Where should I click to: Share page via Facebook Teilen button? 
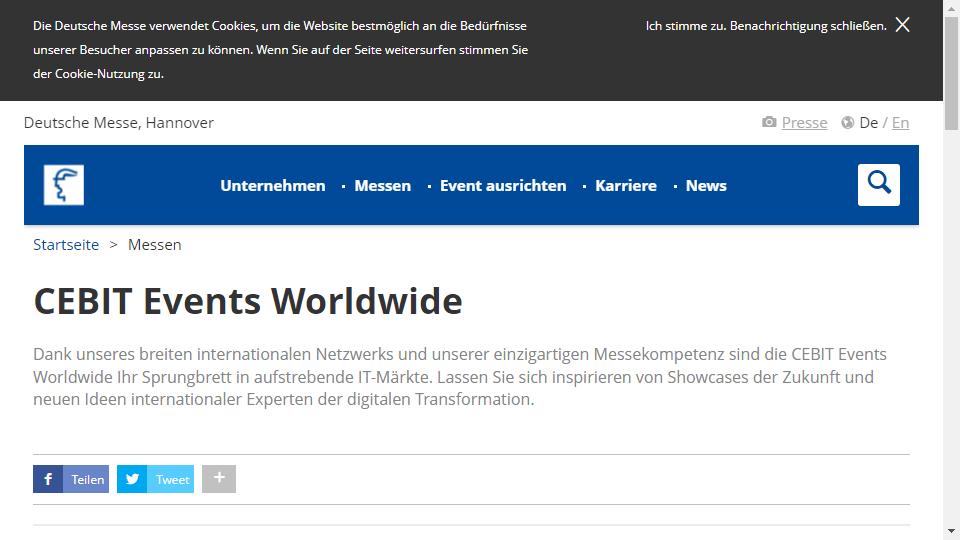point(71,479)
